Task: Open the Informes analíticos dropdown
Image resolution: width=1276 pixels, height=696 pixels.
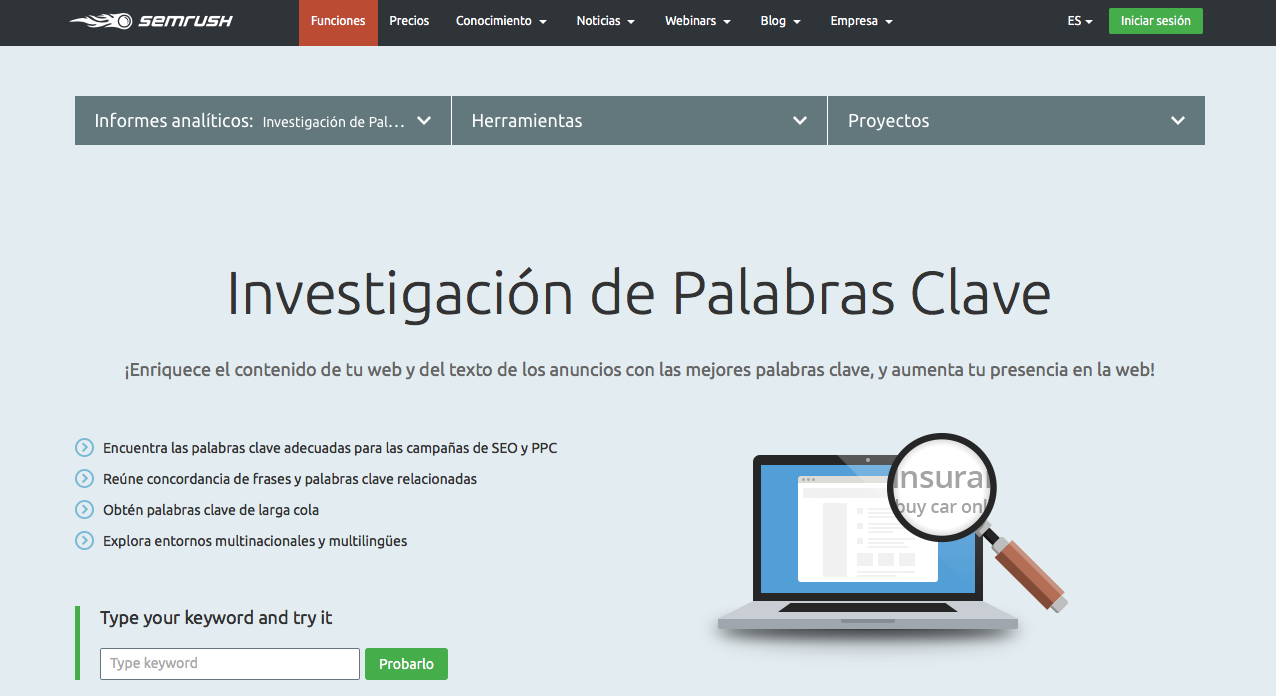Action: [262, 120]
